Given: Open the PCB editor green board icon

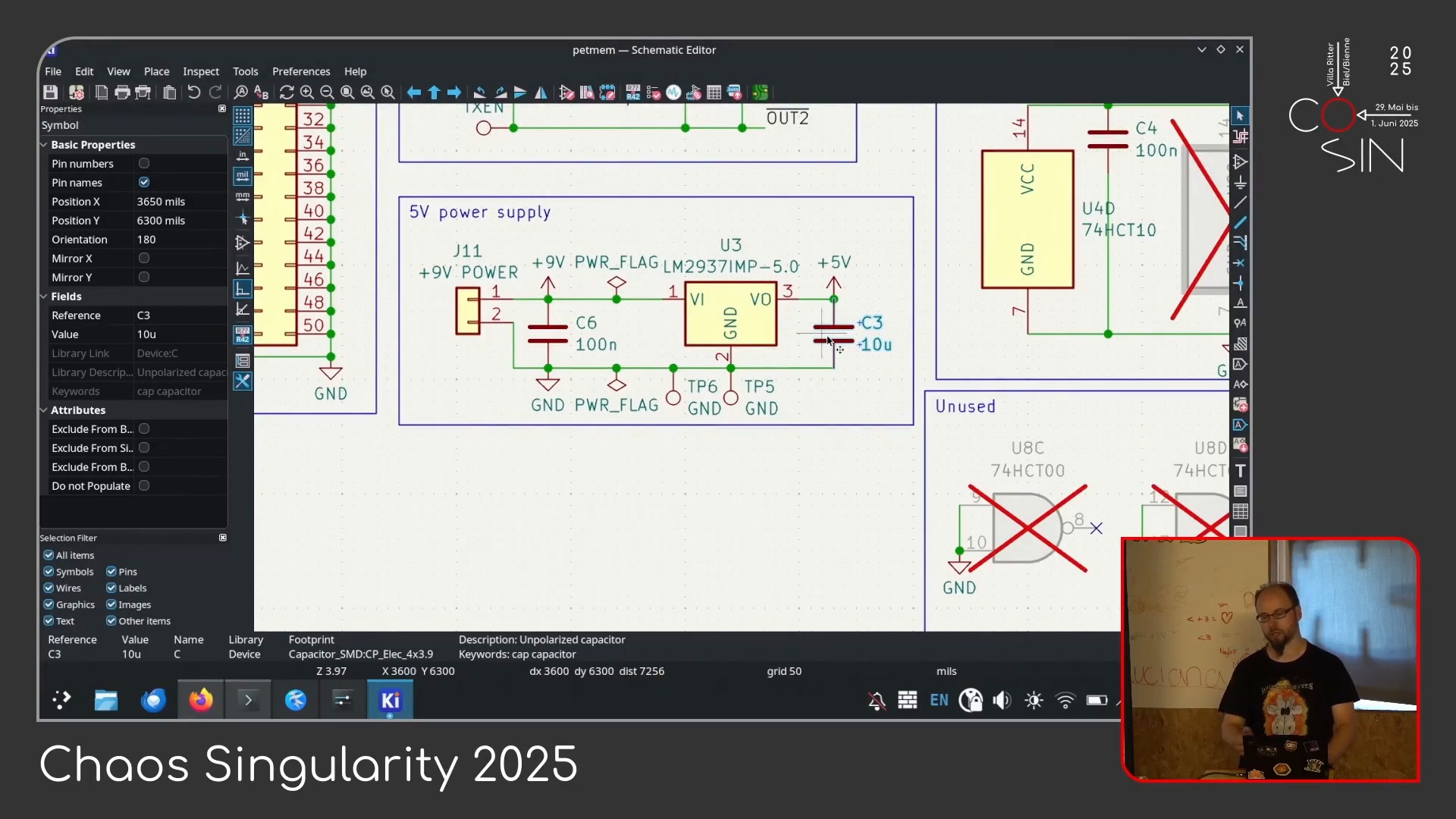Looking at the screenshot, I should 760,93.
